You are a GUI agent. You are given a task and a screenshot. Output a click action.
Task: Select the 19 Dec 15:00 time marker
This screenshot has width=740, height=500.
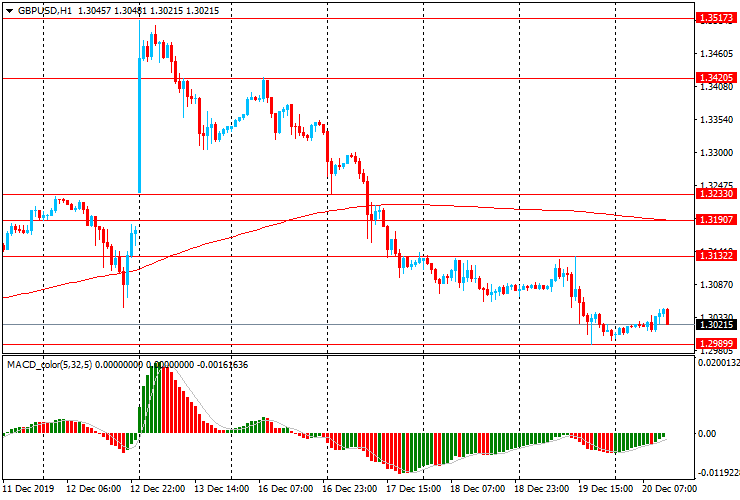605,488
